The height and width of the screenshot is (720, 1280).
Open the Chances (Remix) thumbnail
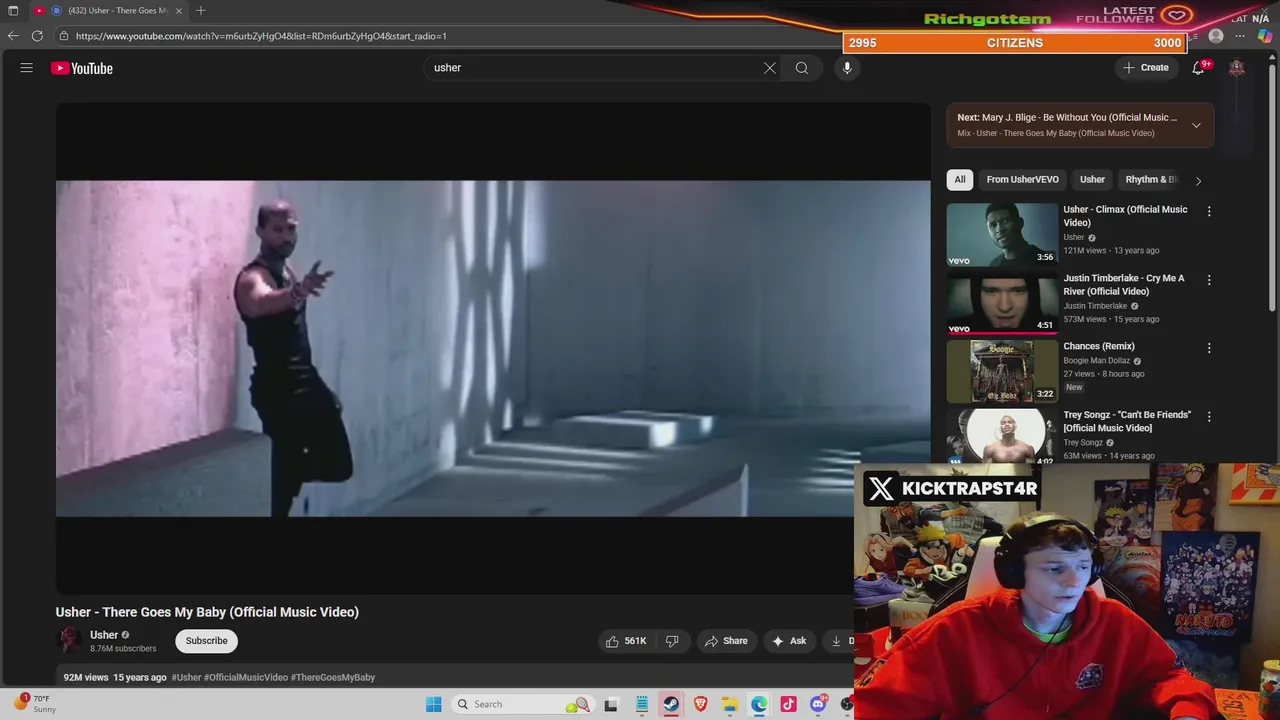[1002, 371]
